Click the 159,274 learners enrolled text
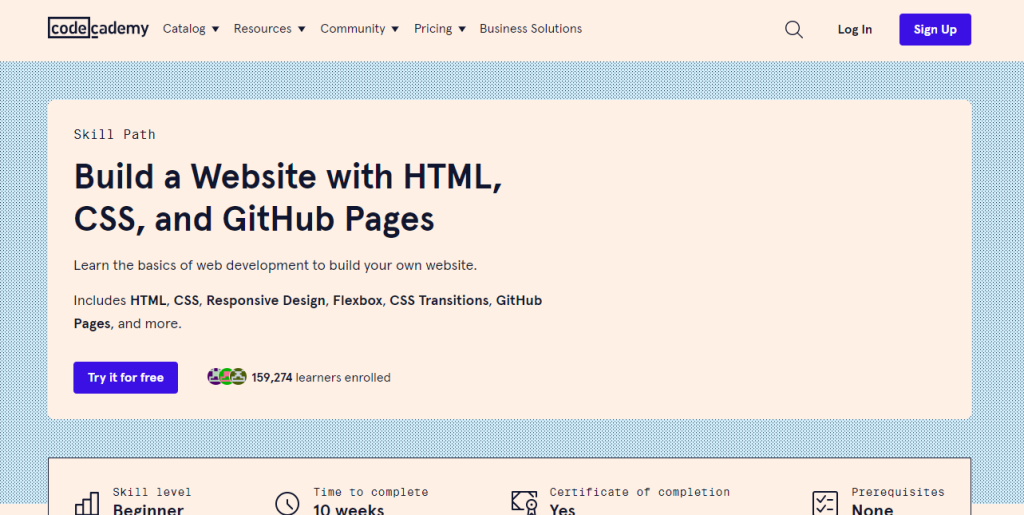 (x=321, y=377)
